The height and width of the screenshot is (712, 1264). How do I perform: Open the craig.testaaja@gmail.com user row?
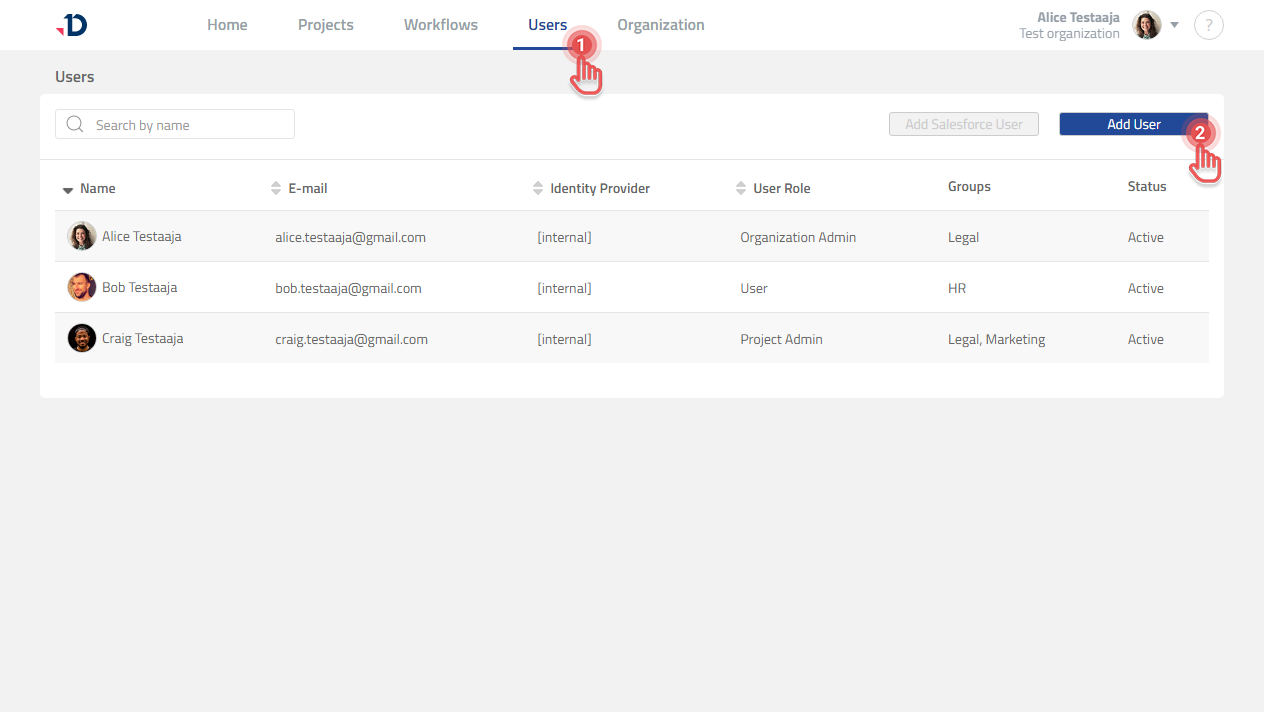coord(351,339)
